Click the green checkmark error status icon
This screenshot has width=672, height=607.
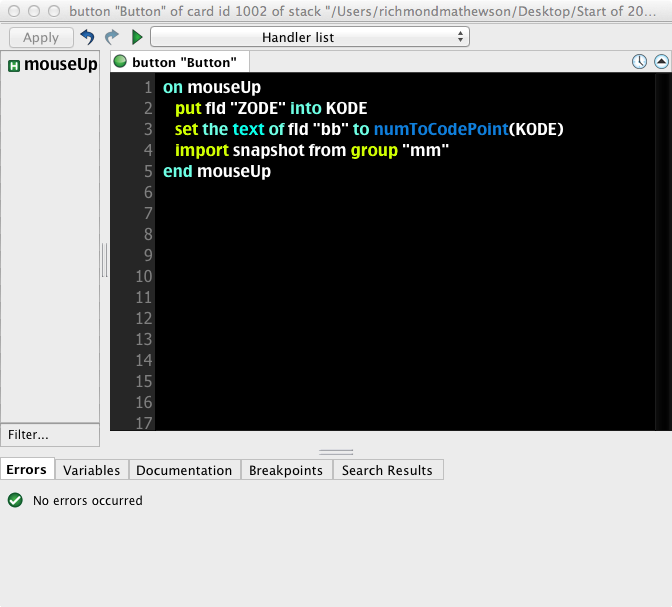tap(15, 500)
